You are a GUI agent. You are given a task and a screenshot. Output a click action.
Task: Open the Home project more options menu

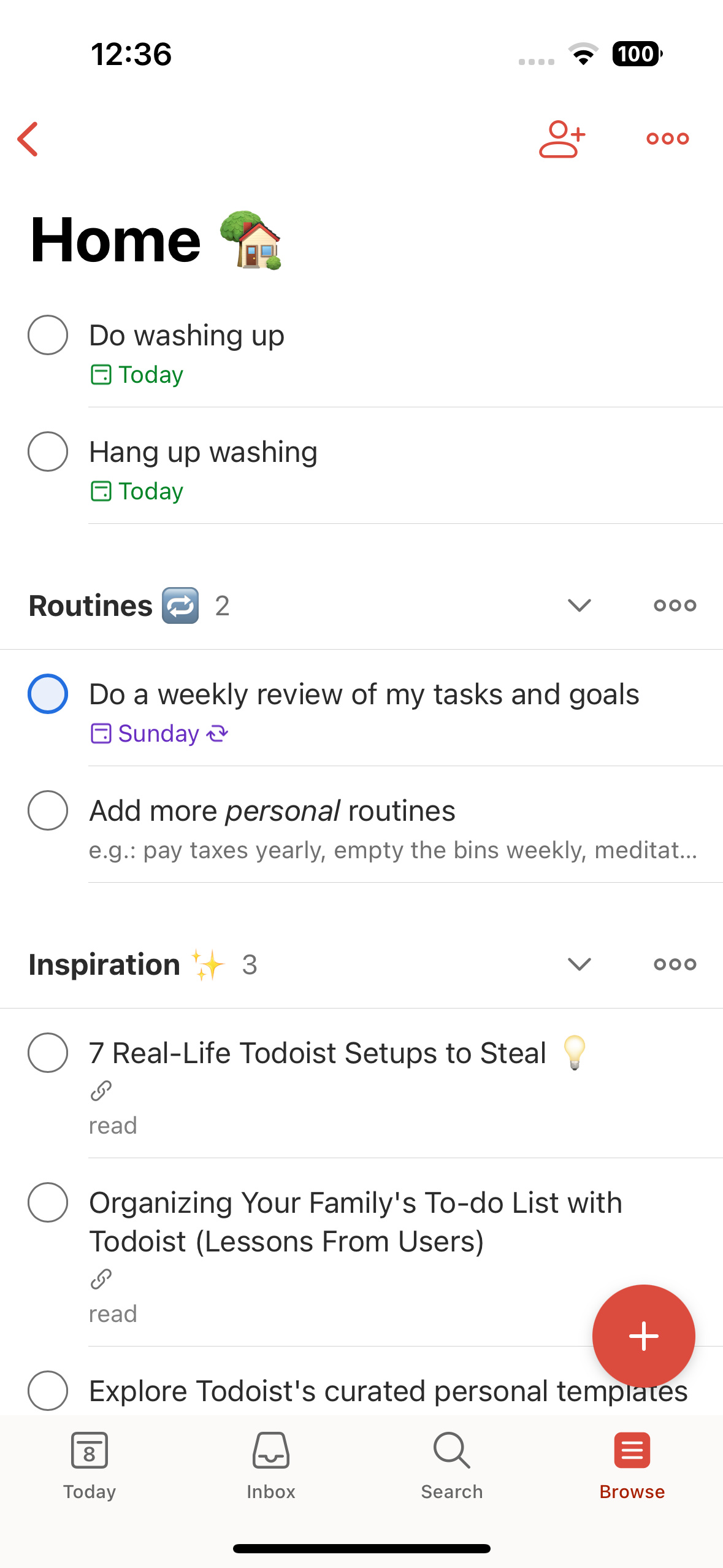(667, 139)
